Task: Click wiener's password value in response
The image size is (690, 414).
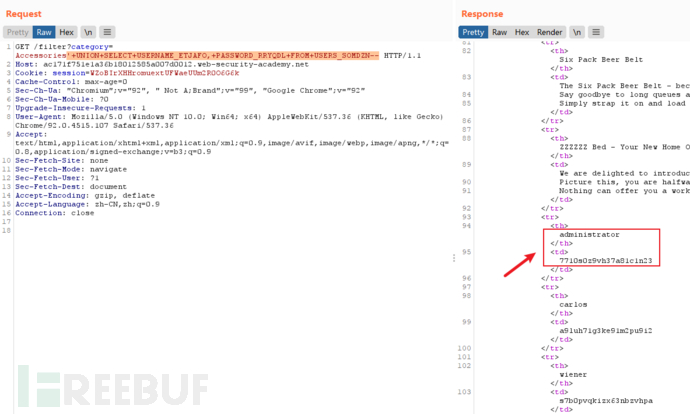Action: pyautogui.click(x=606, y=401)
